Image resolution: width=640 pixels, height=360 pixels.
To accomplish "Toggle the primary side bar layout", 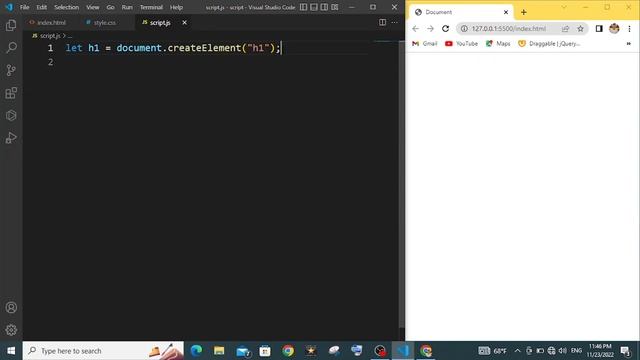I will [x=304, y=7].
